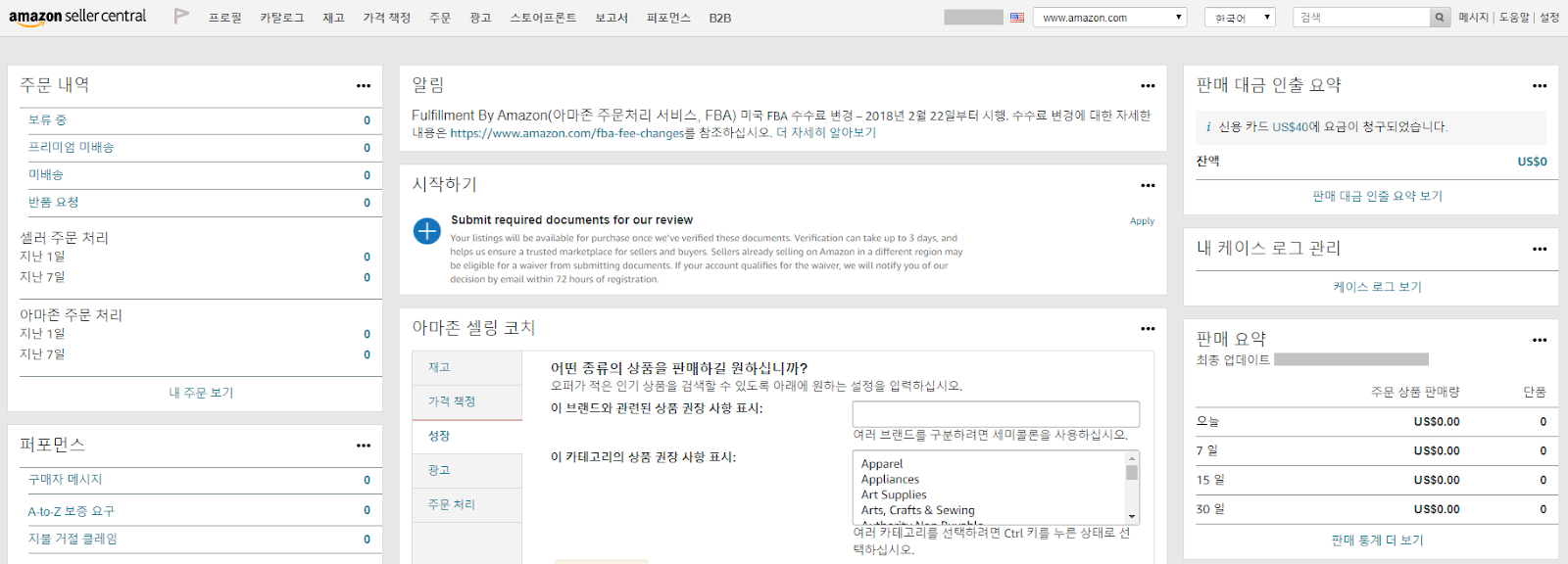The image size is (1568, 564).
Task: Open the 보고서 menu
Action: [612, 18]
